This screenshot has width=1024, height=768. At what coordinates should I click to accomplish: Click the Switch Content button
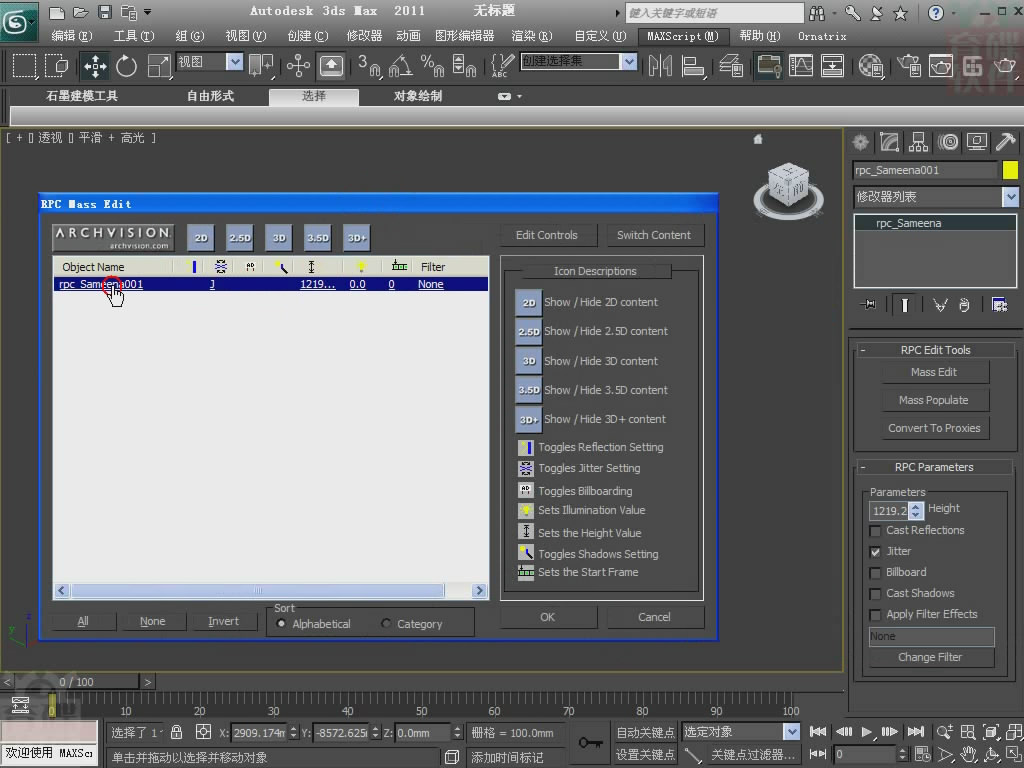(x=654, y=235)
